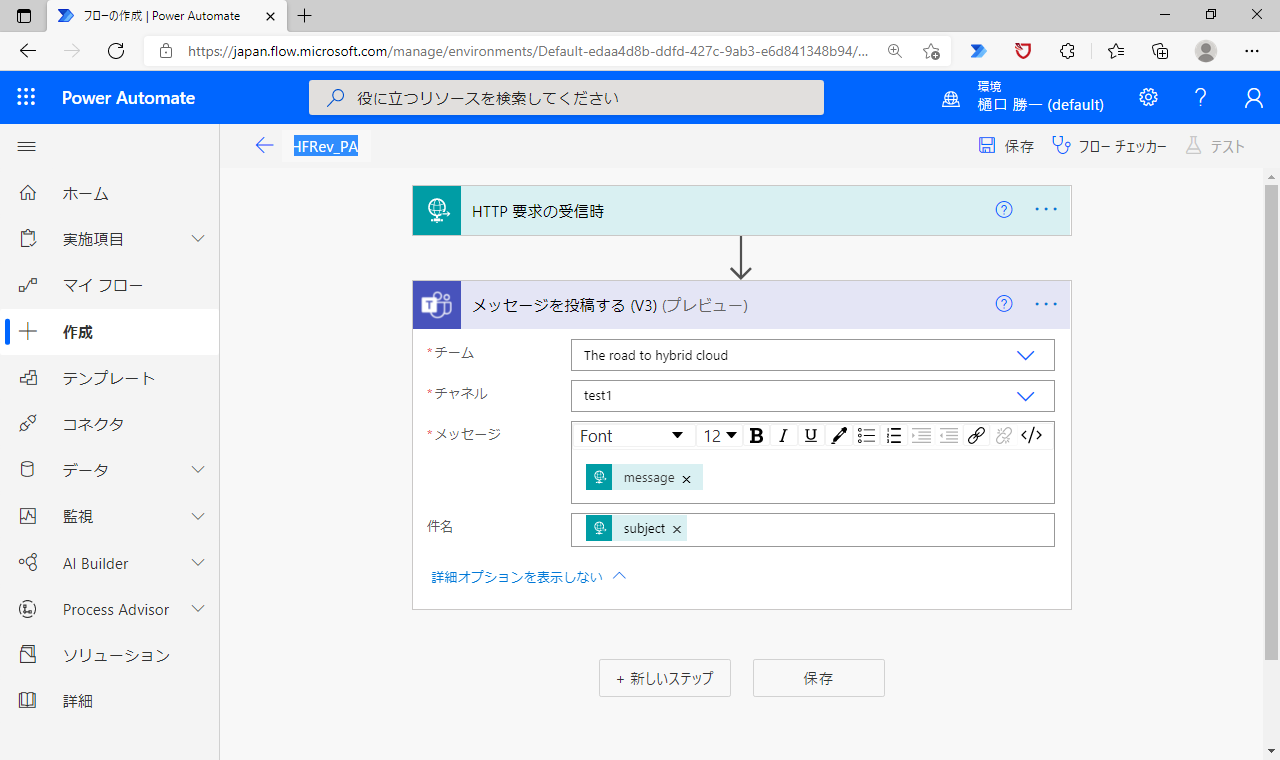This screenshot has height=760, width=1280.
Task: Click the HTTP trigger connector icon
Action: tap(437, 210)
